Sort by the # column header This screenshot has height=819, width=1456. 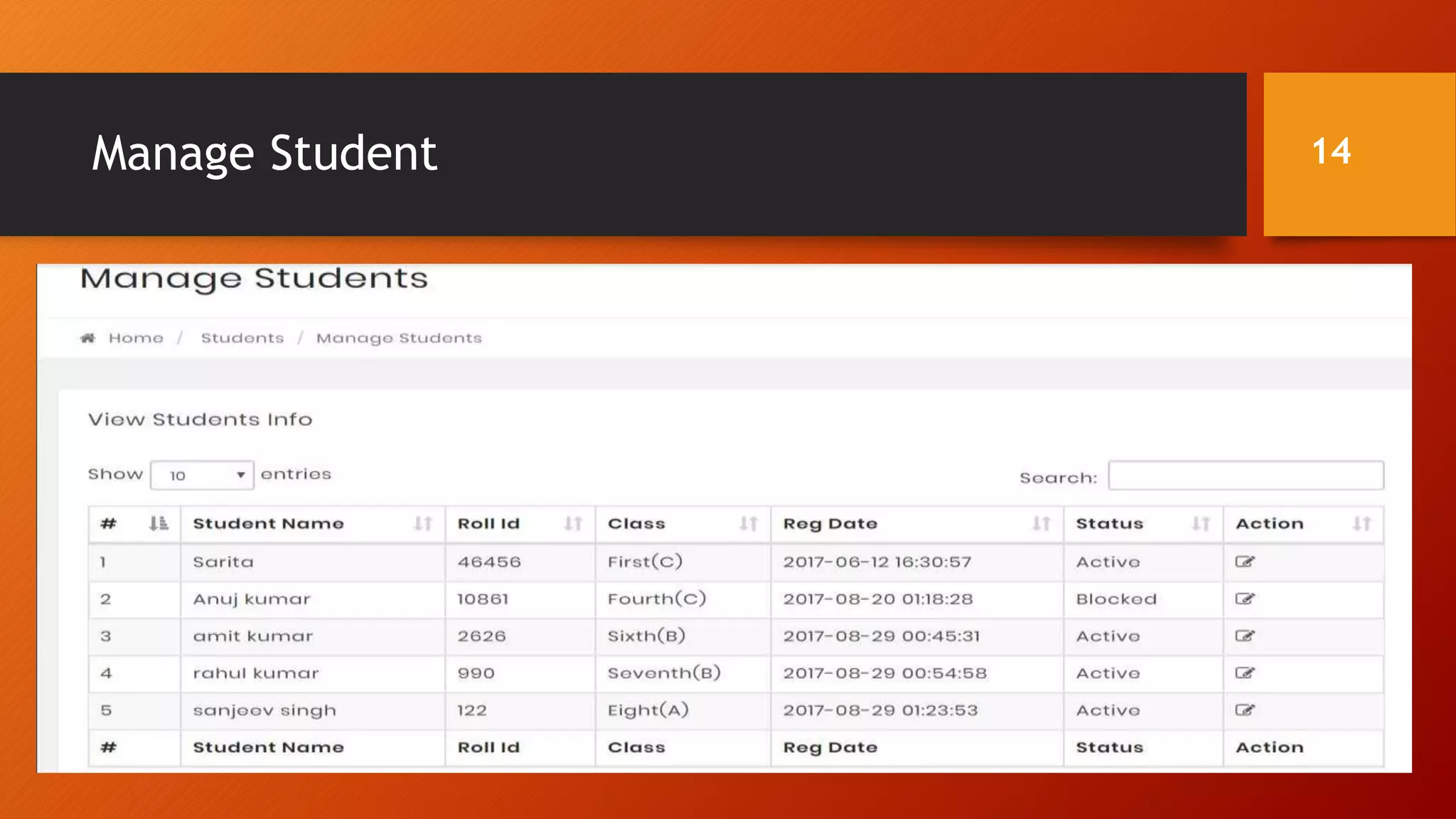[x=134, y=524]
